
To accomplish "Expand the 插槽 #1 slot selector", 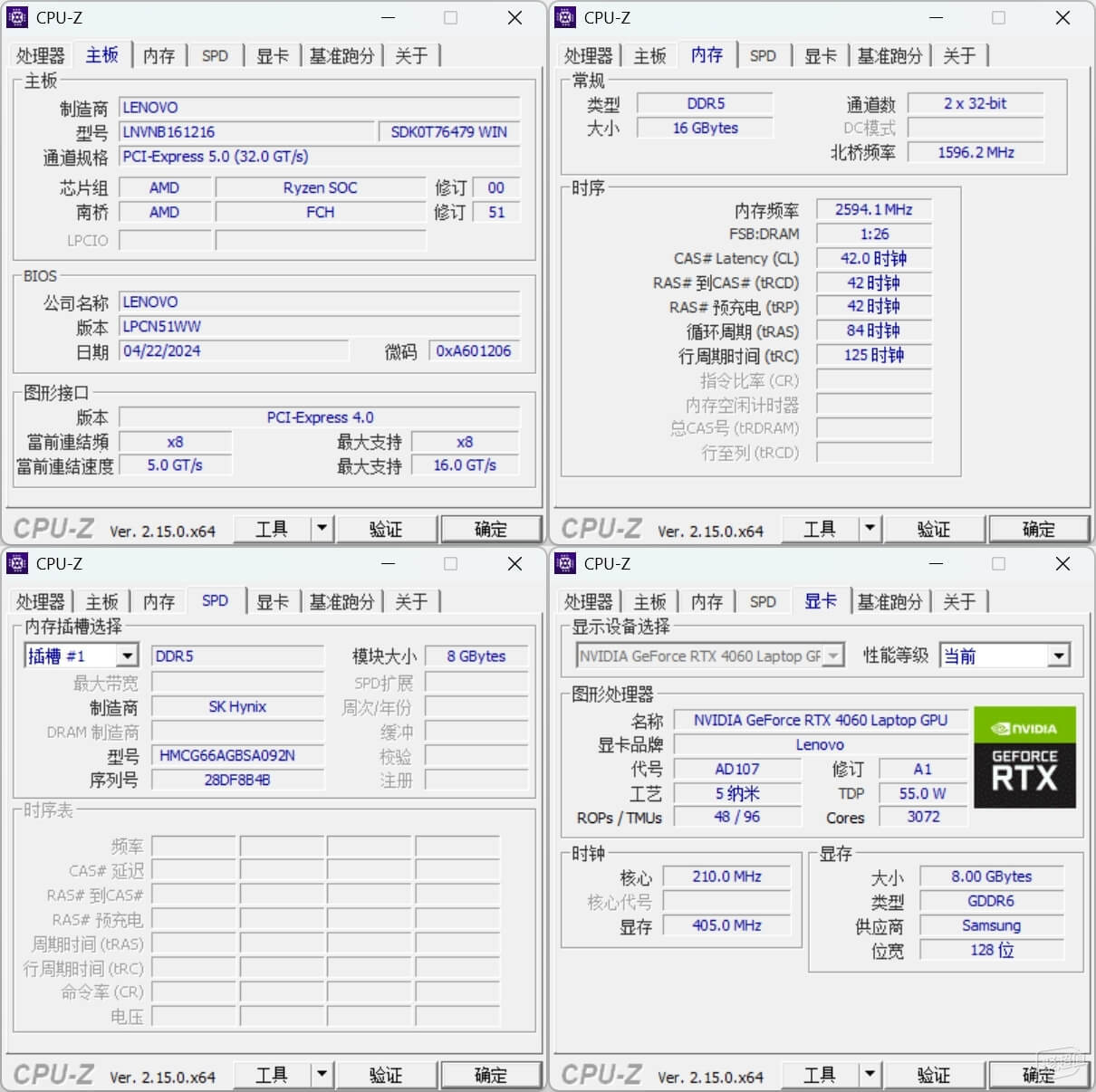I will [x=128, y=656].
